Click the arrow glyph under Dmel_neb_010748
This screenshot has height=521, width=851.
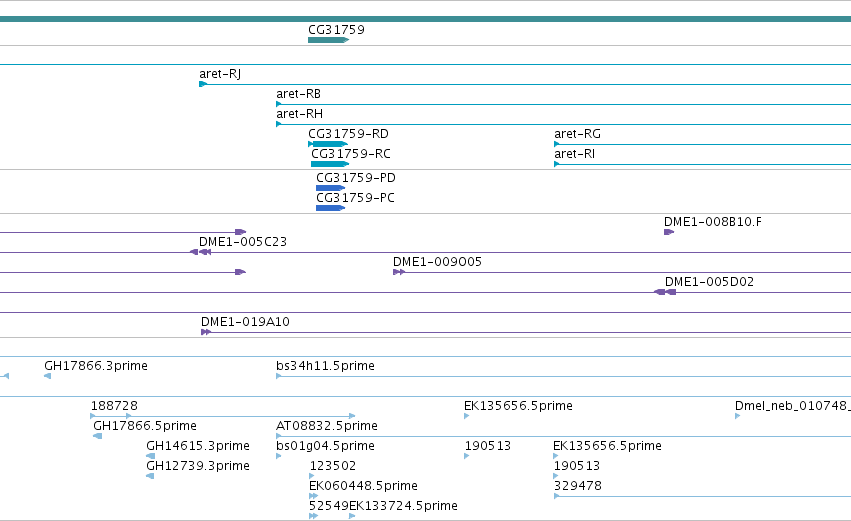click(738, 416)
